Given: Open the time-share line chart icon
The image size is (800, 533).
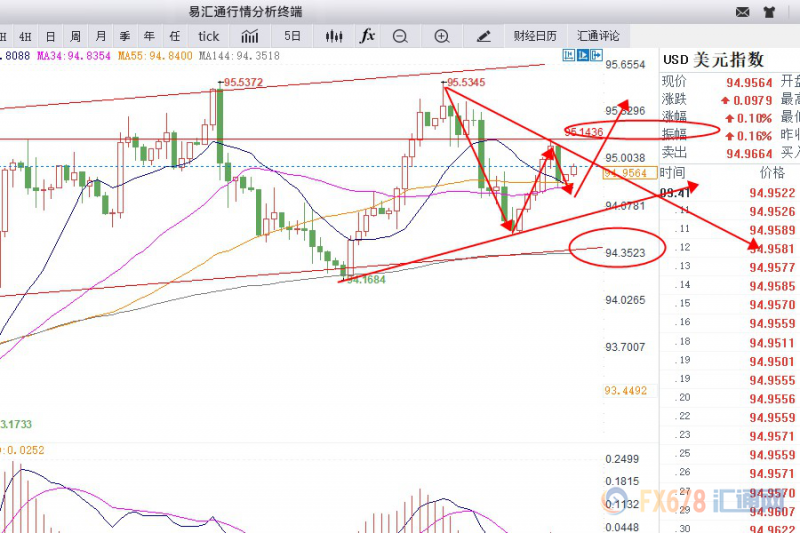Looking at the screenshot, I should [249, 36].
